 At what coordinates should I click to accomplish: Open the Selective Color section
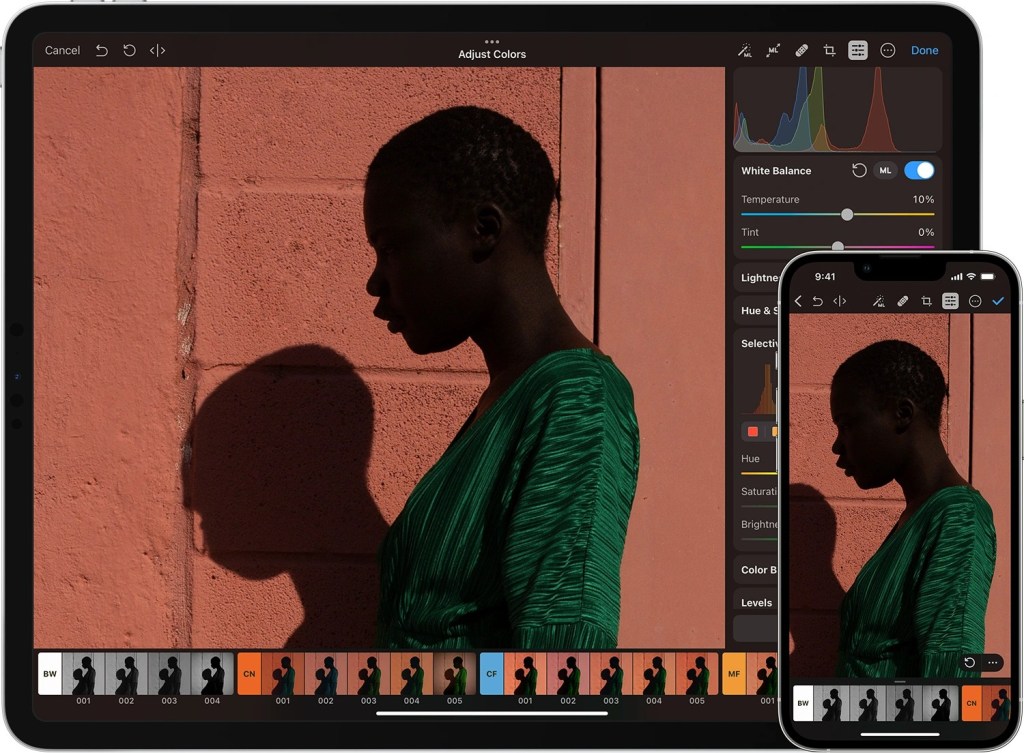757,343
